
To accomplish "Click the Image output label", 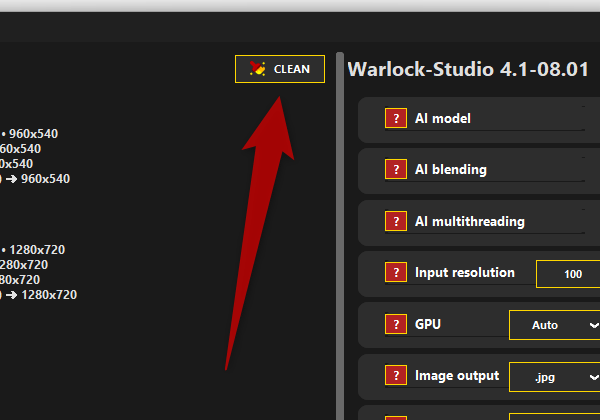I will click(457, 376).
